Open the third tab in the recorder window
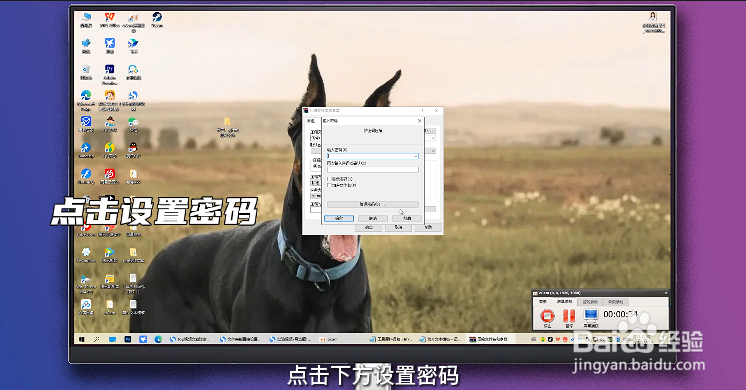746x390 pixels. 590,302
